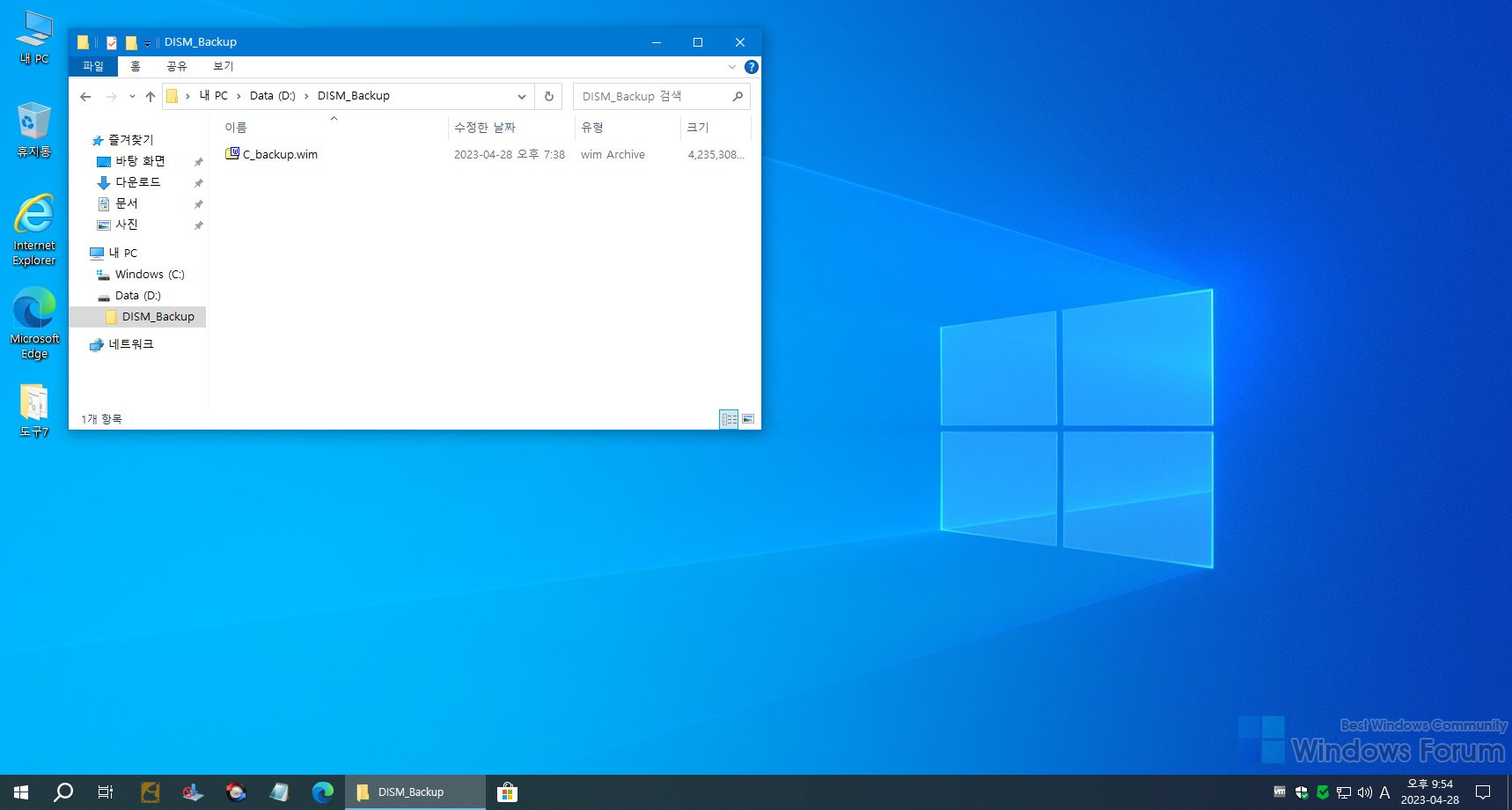The height and width of the screenshot is (810, 1512).
Task: Open Microsoft Store from taskbar
Action: pyautogui.click(x=507, y=792)
